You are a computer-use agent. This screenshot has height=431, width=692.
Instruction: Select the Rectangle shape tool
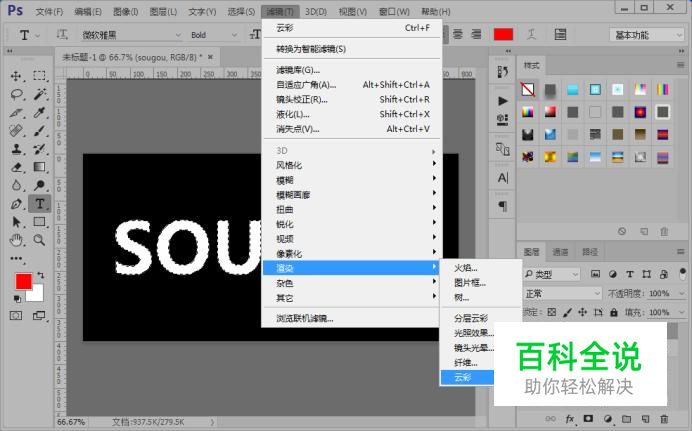(x=39, y=222)
